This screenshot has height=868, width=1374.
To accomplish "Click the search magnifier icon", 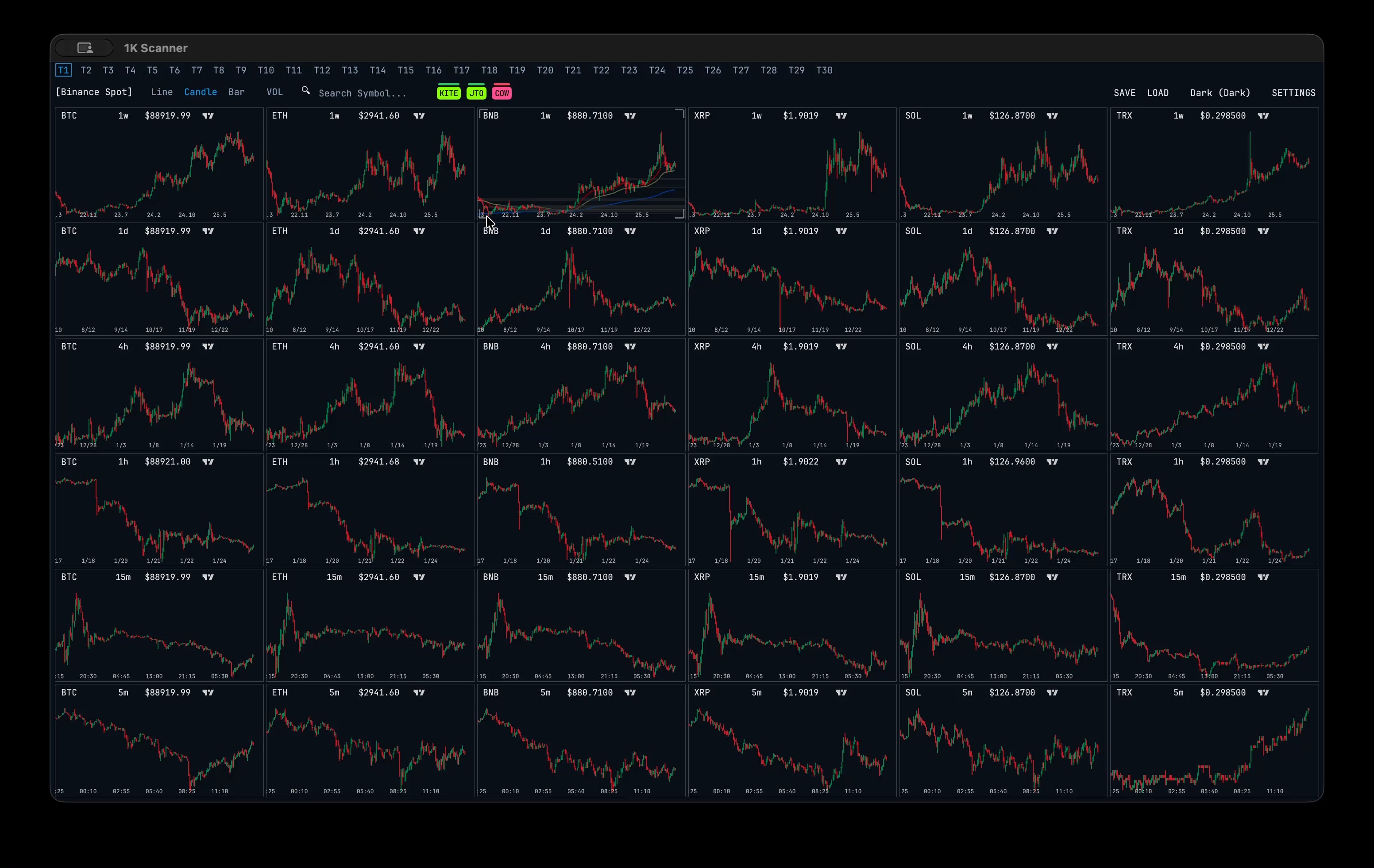I will point(306,91).
